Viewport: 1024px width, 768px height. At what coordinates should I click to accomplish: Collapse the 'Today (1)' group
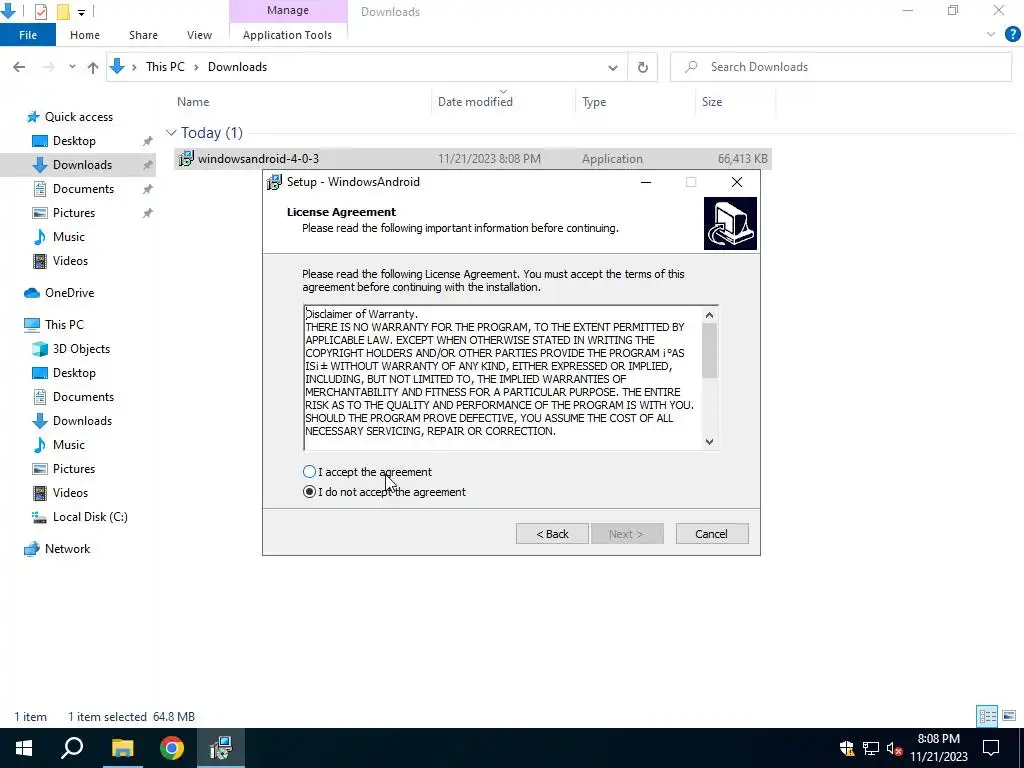click(171, 133)
